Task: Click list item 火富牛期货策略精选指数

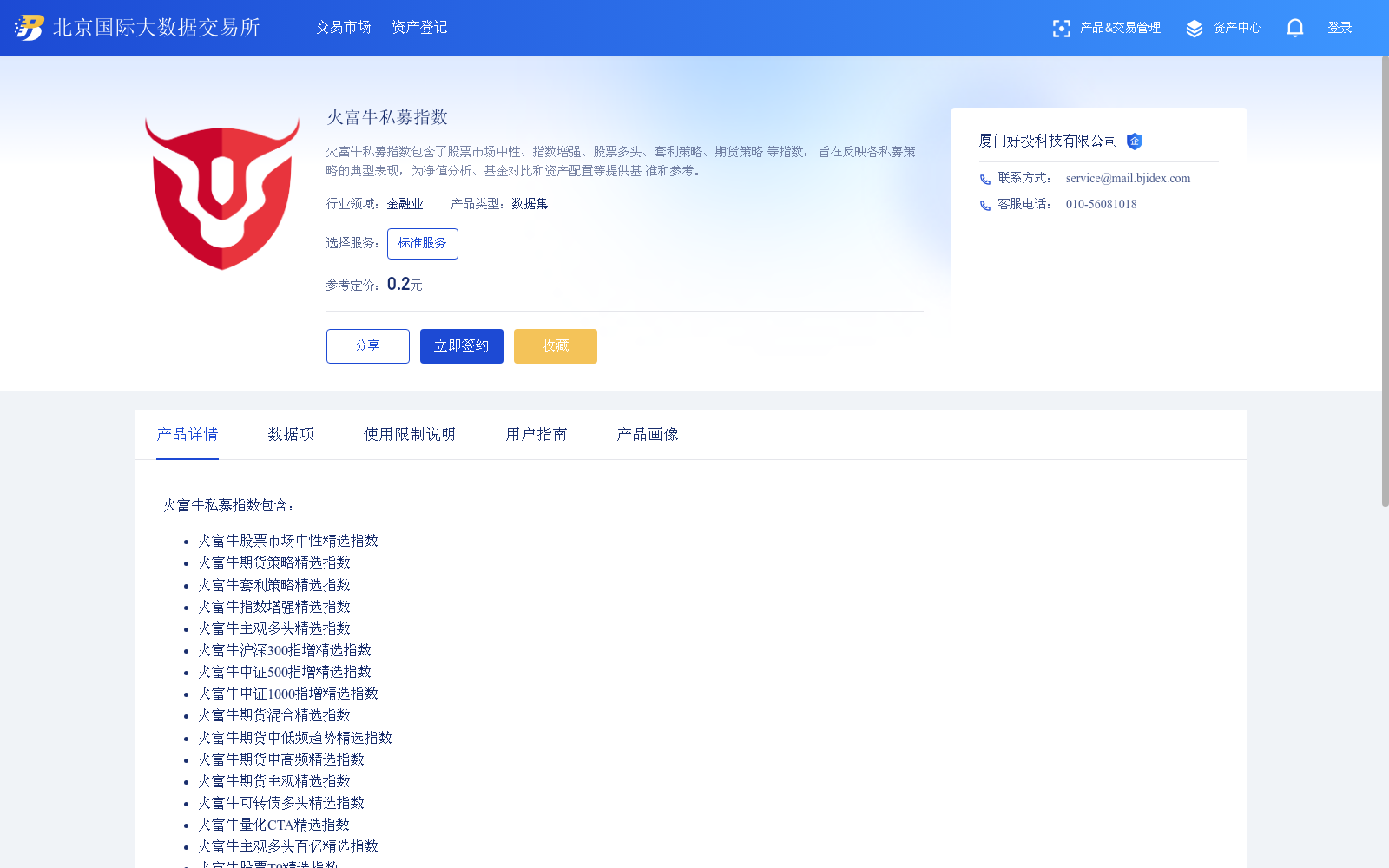Action: point(274,562)
